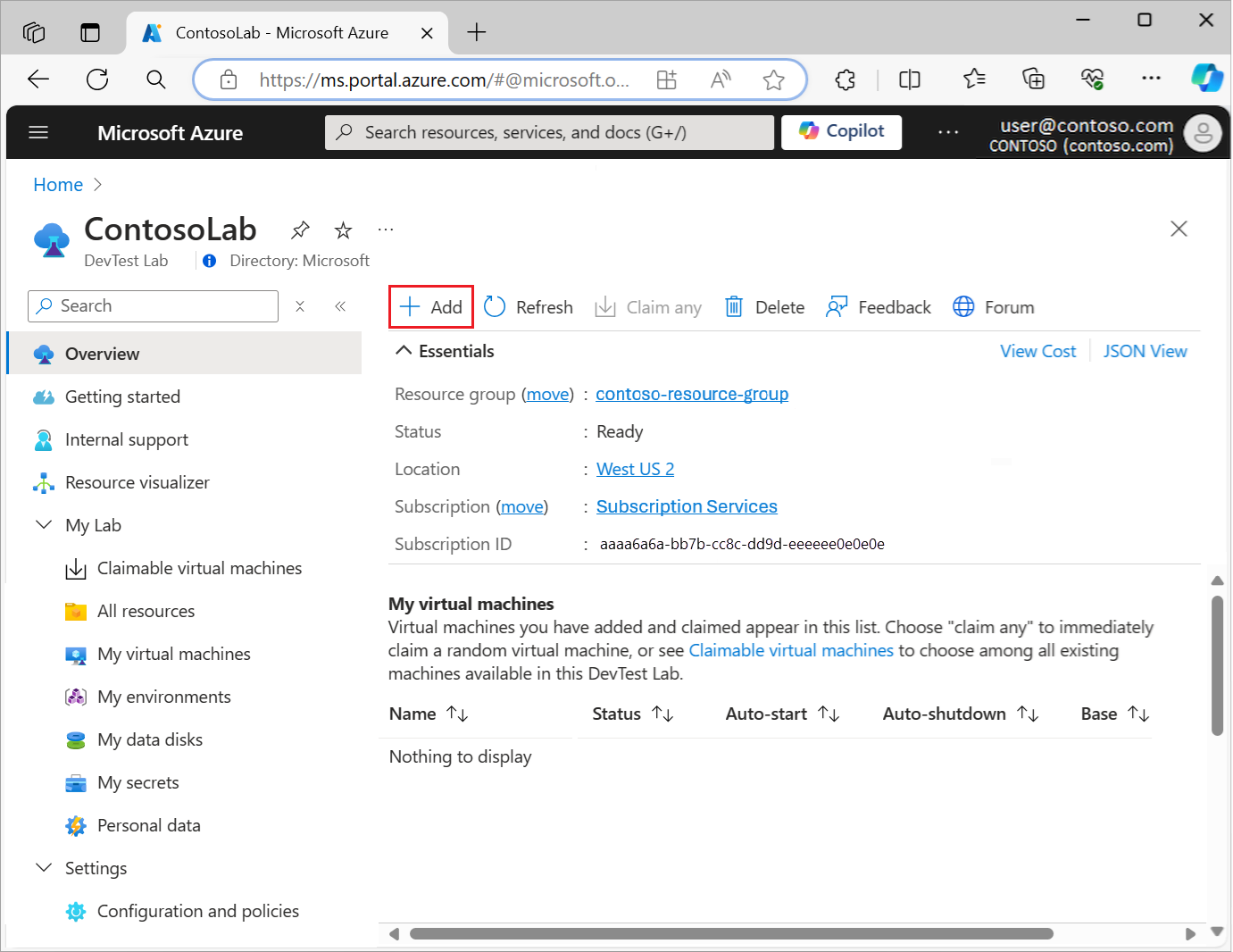Viewport: 1233px width, 952px height.
Task: Refresh the lab overview
Action: [529, 307]
